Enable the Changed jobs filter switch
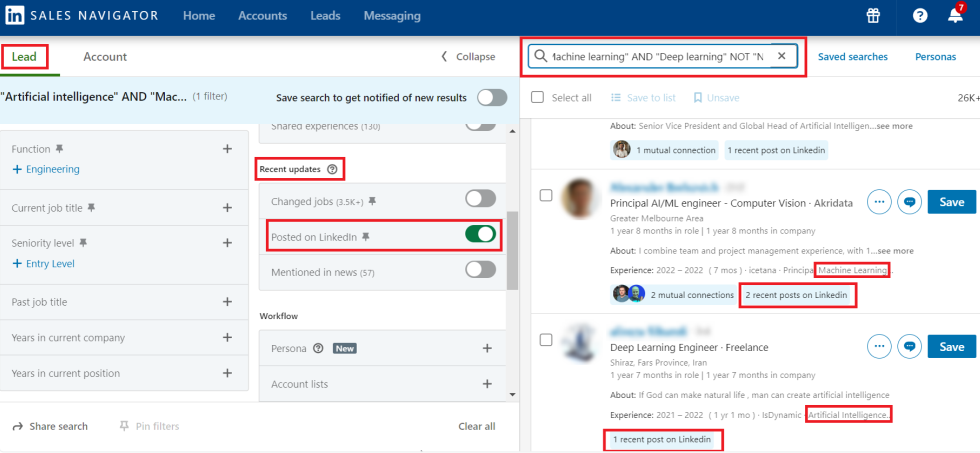This screenshot has height=453, width=980. [x=481, y=199]
